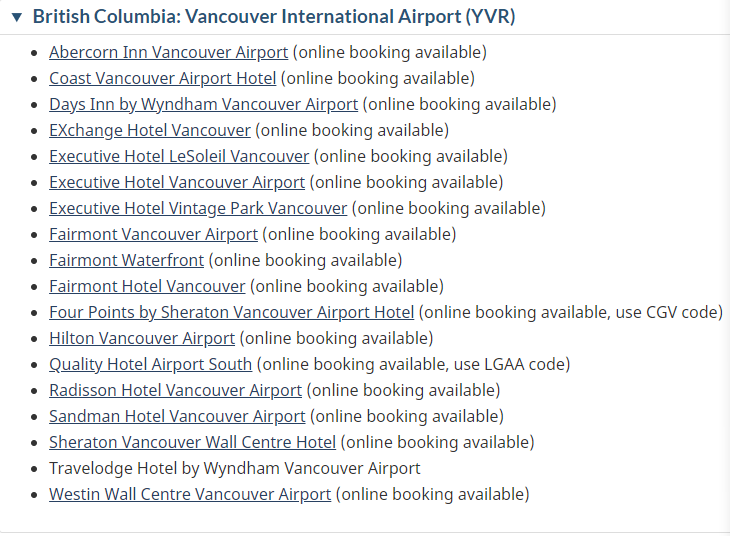Image resolution: width=730 pixels, height=536 pixels.
Task: Open Sandman Hotel Vancouver Airport link
Action: tap(177, 416)
